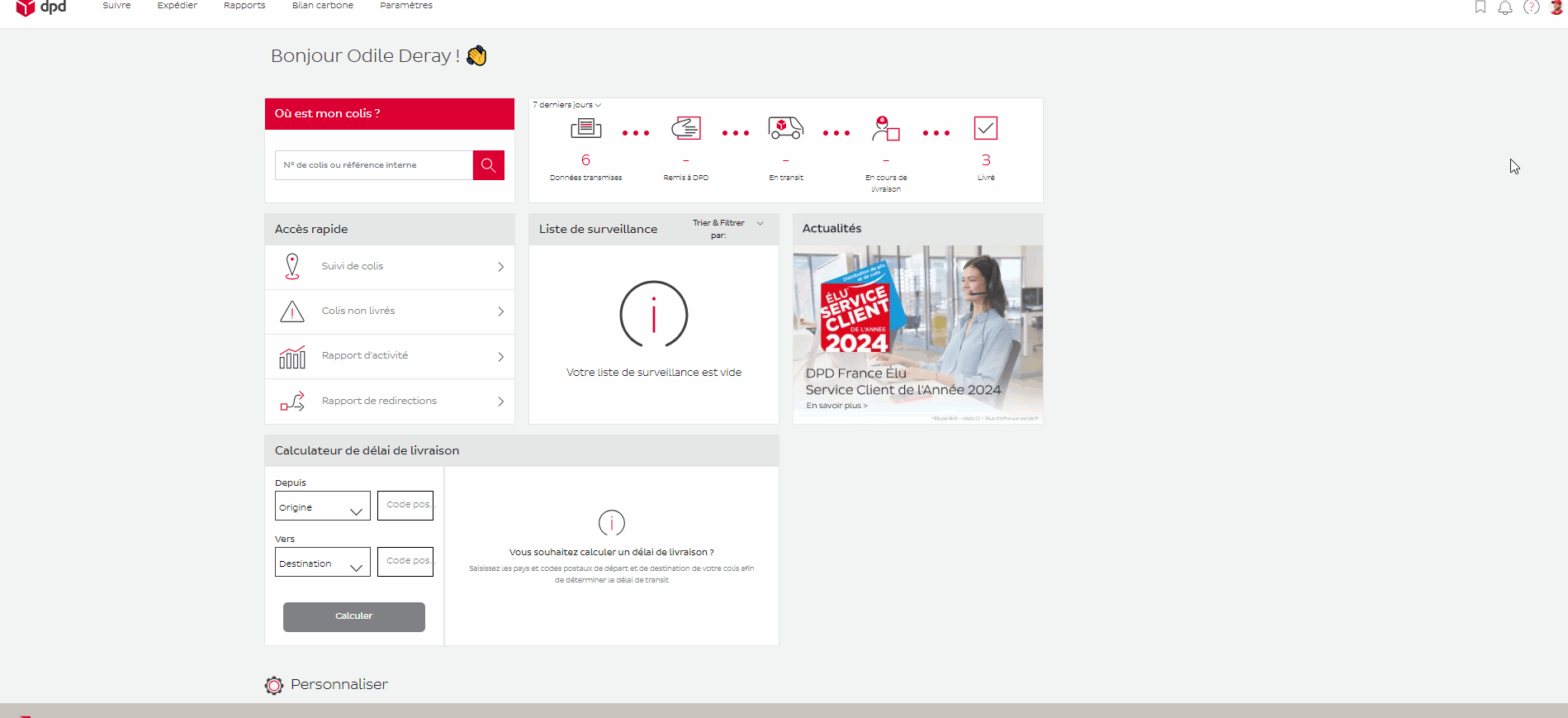Click the Personnaliser link
The image size is (1568, 718).
[x=339, y=685]
